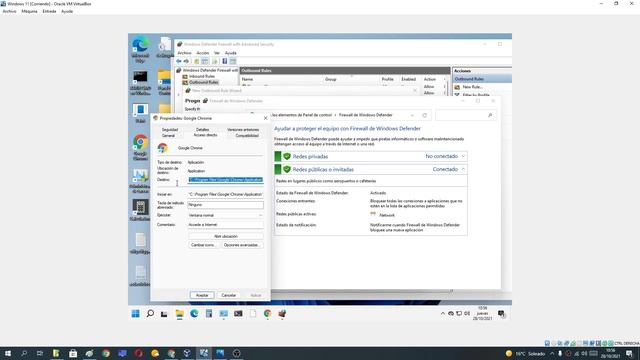Click host taskbar search icon
This screenshot has height=360, width=640.
click(x=24, y=353)
